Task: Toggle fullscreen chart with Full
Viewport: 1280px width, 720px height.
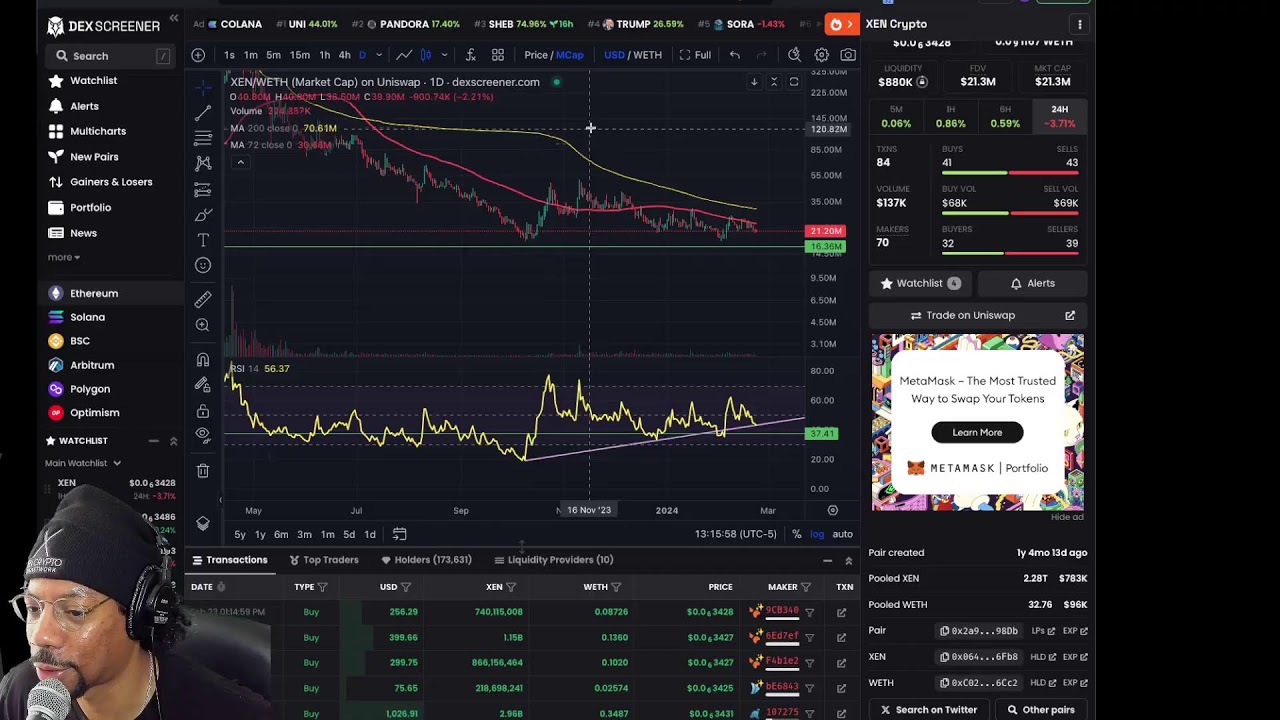Action: 695,55
